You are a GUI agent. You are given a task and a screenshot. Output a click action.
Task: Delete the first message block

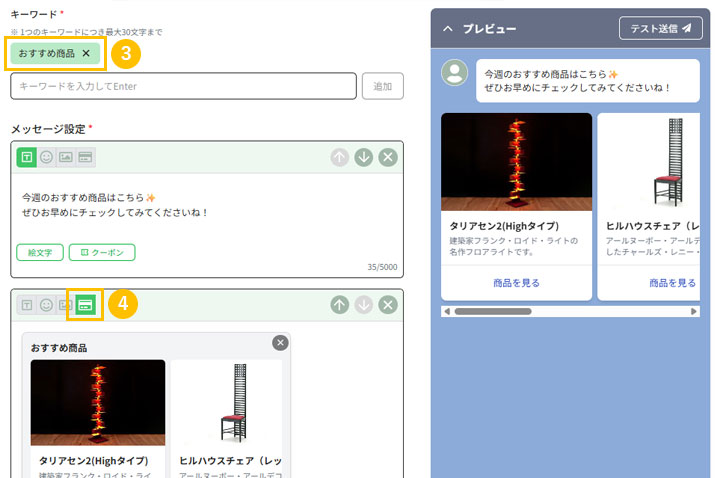click(x=388, y=157)
